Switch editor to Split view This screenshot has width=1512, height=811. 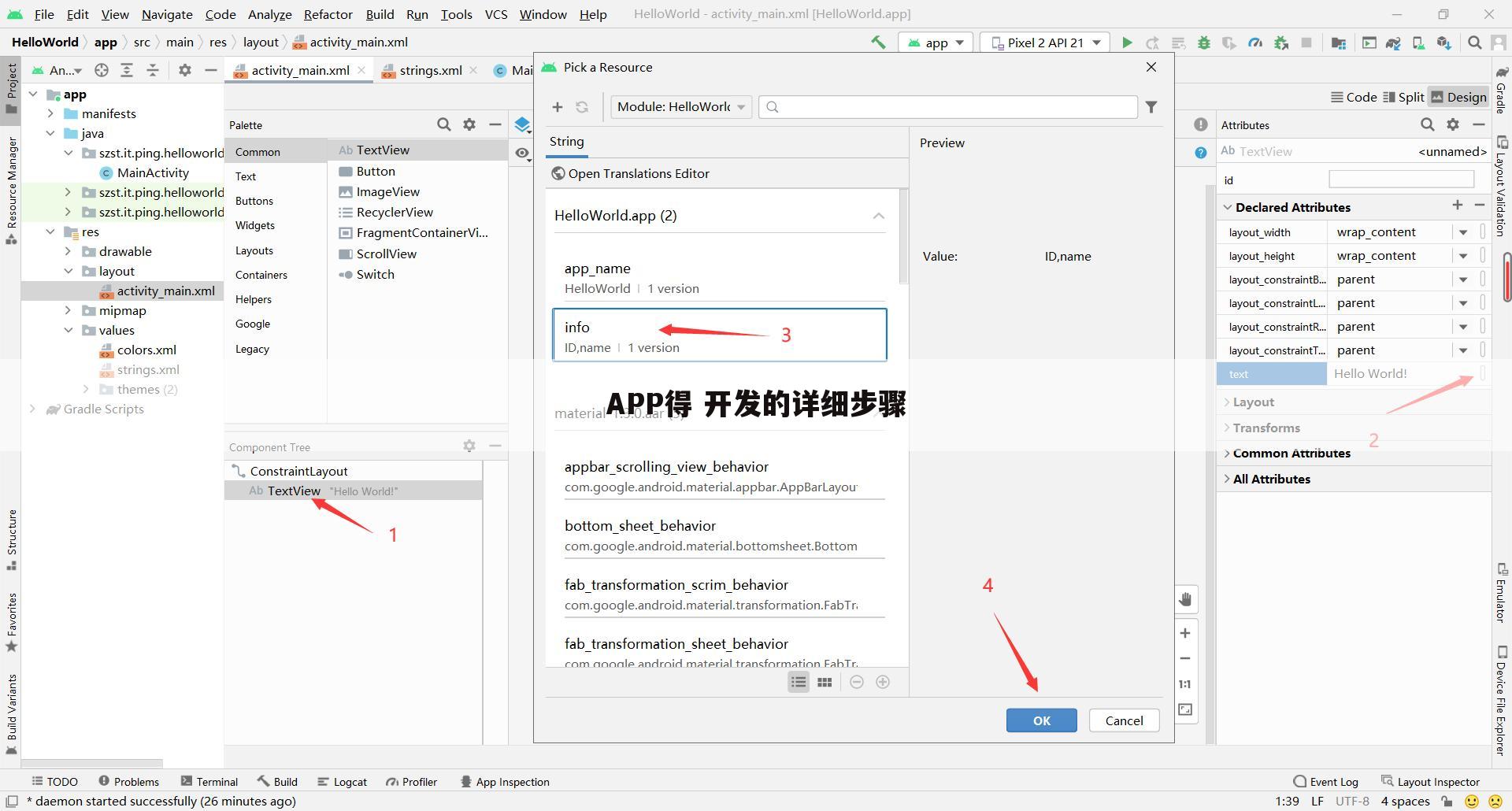[1403, 97]
